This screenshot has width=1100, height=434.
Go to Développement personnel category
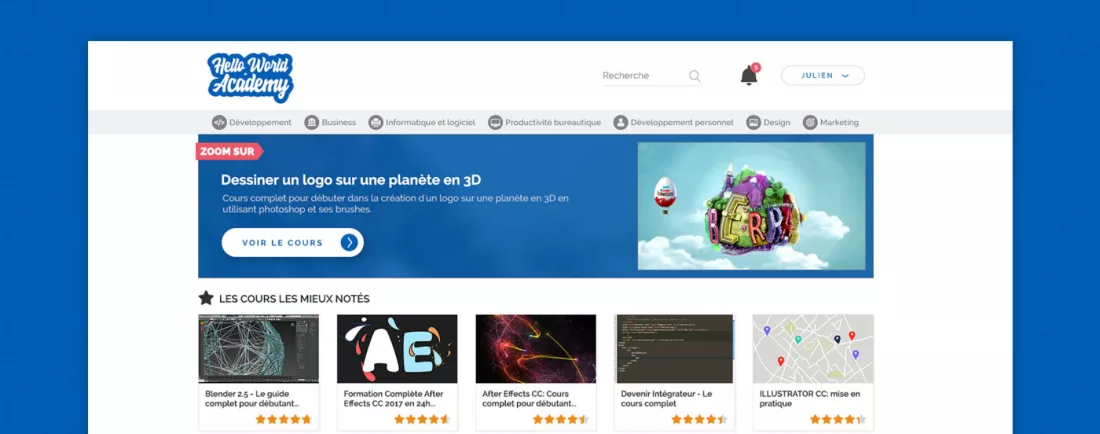[674, 122]
